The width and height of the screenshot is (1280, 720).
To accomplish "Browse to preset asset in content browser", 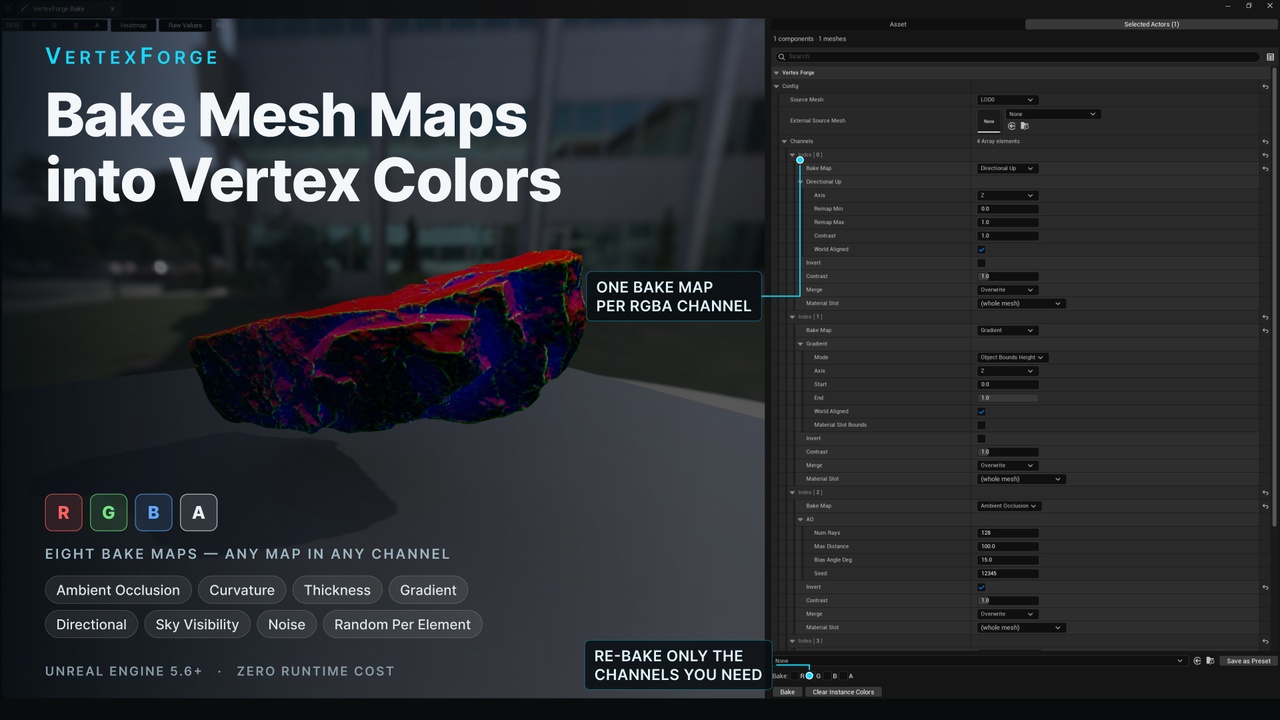I will [x=1210, y=661].
